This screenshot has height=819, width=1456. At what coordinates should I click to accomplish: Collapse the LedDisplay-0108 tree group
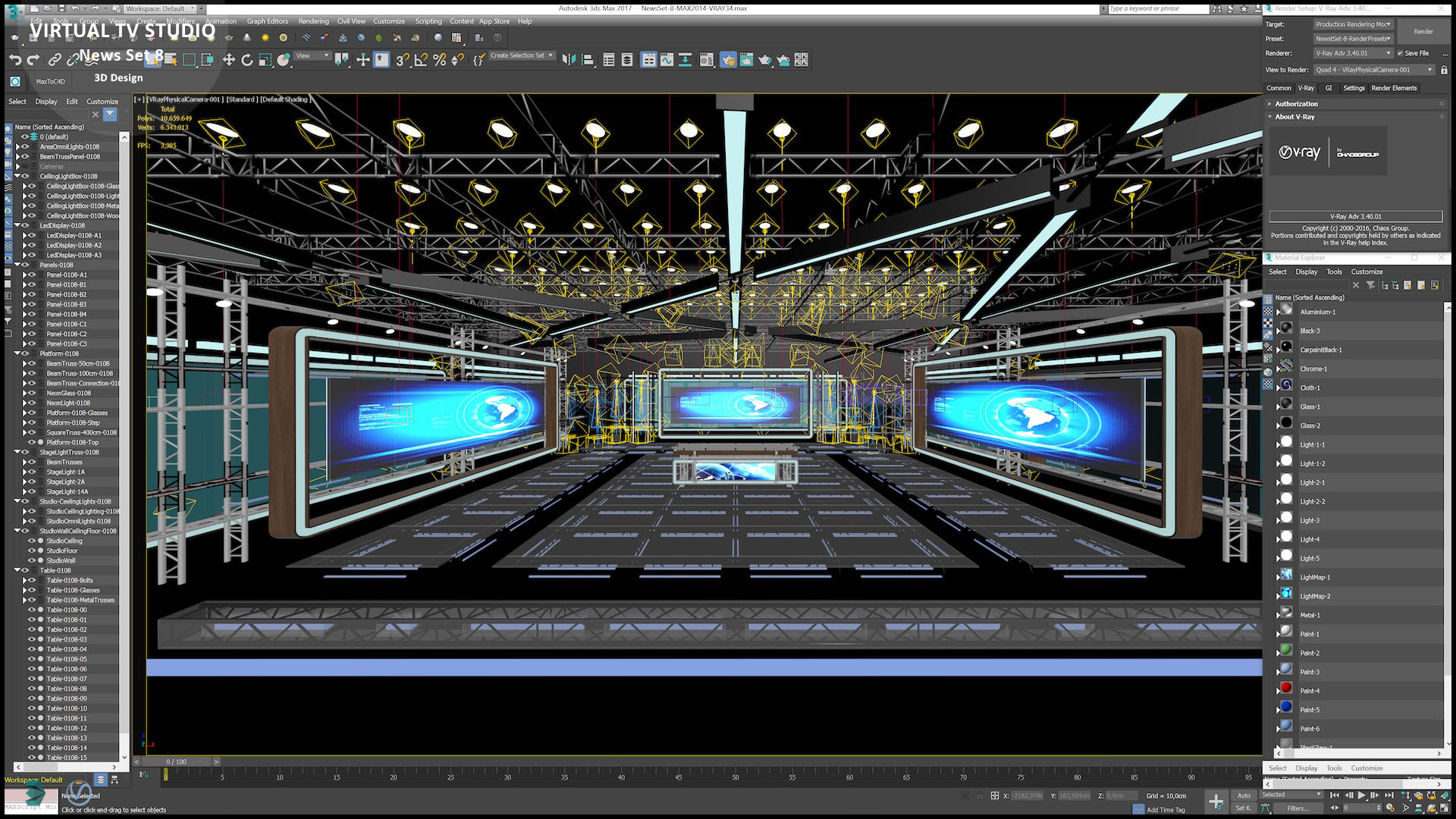click(x=17, y=225)
